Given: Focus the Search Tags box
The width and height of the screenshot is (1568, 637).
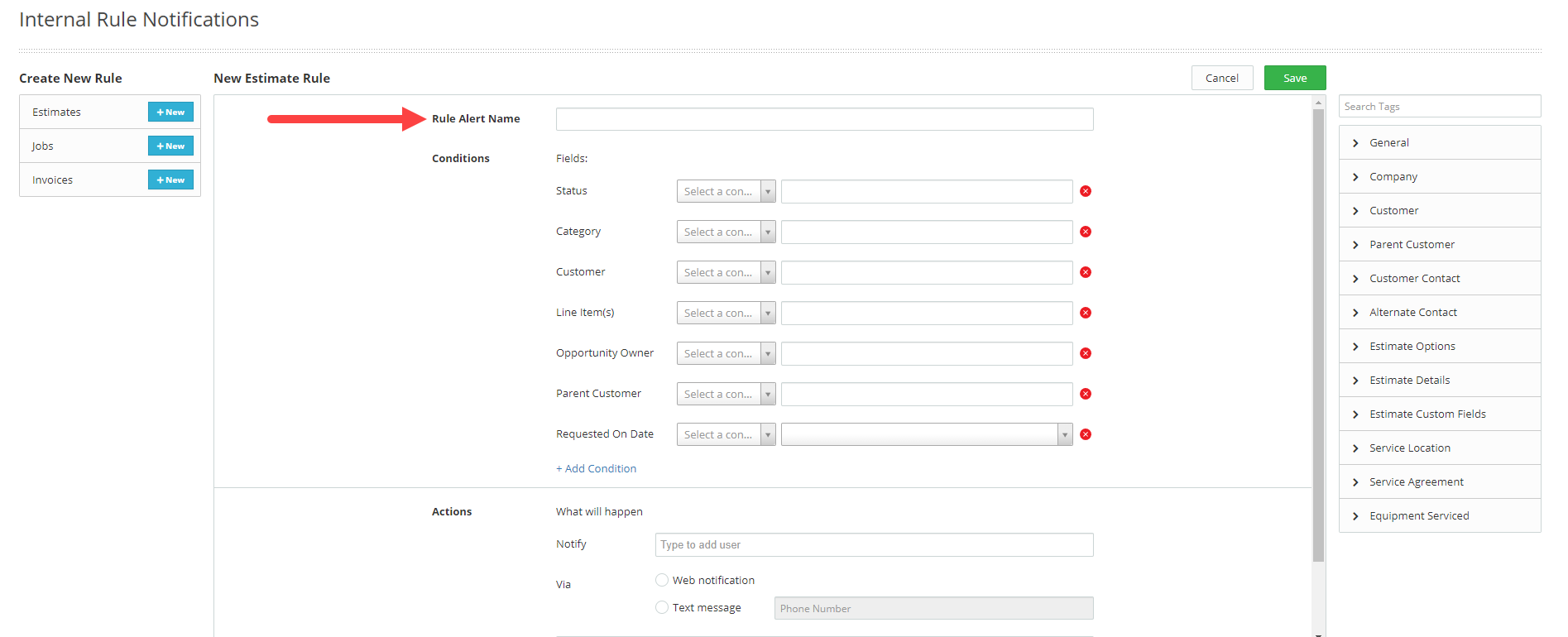Looking at the screenshot, I should (x=1439, y=106).
